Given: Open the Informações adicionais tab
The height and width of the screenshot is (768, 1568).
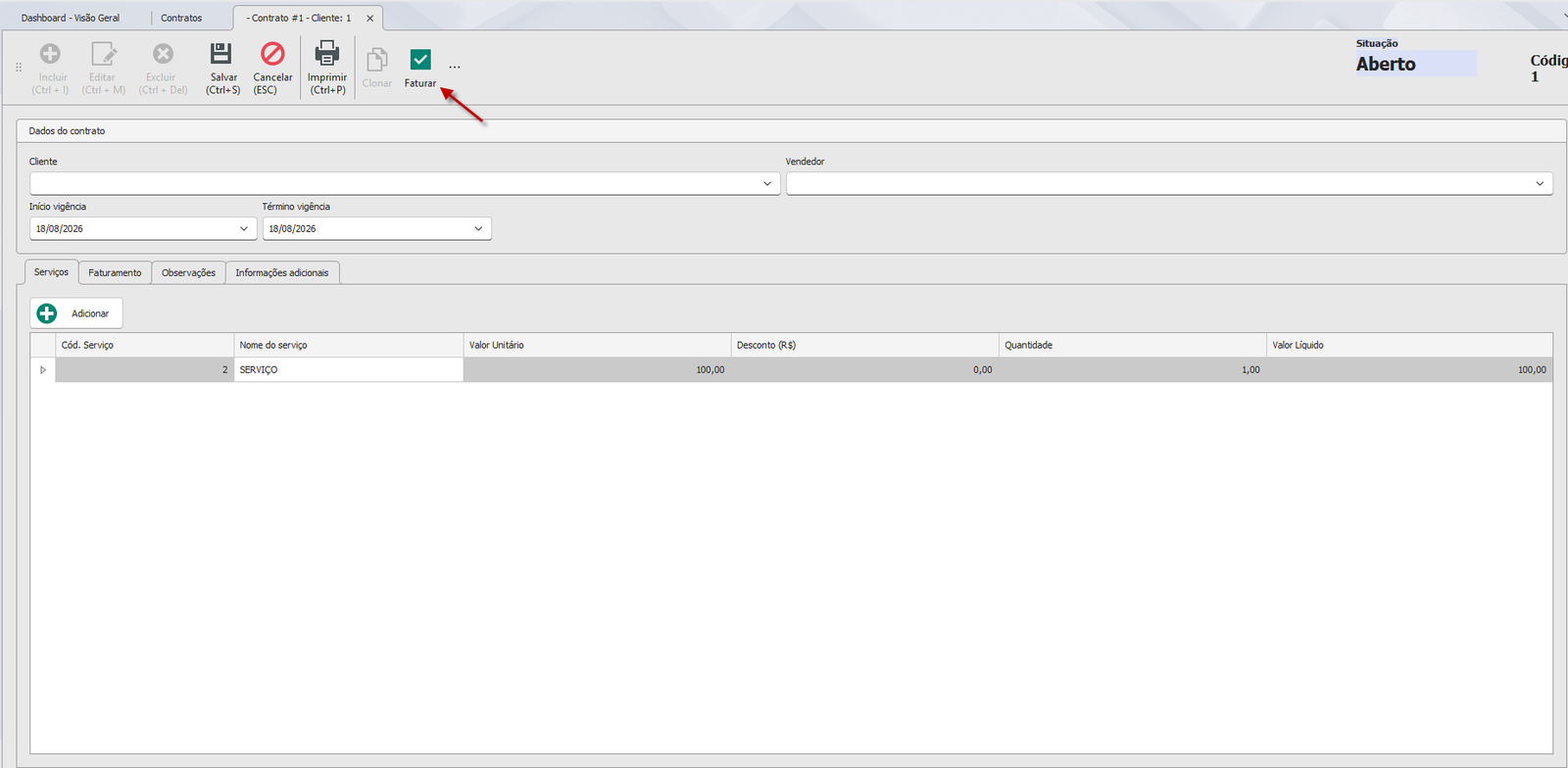Looking at the screenshot, I should pyautogui.click(x=282, y=272).
